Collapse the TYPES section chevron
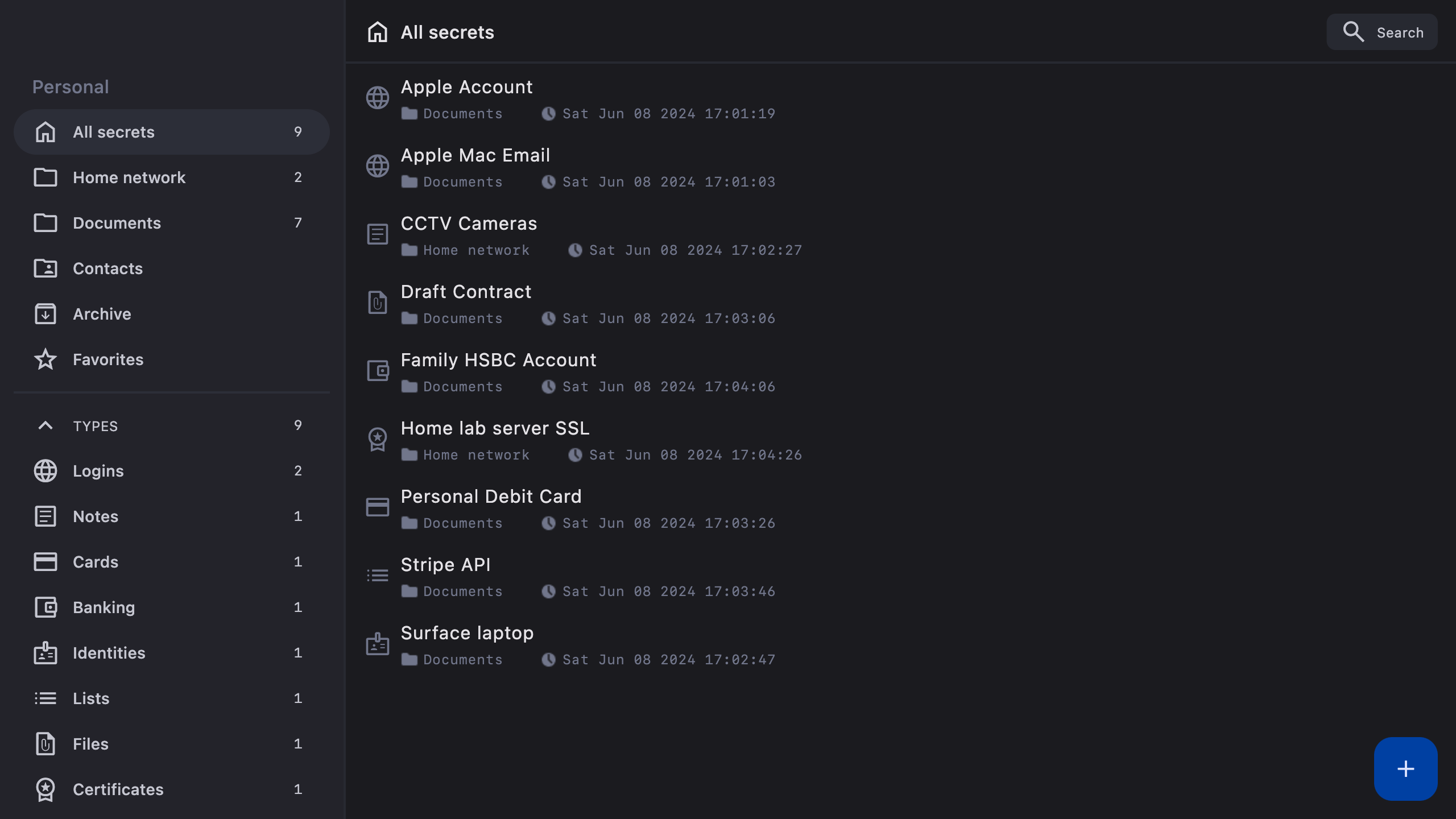This screenshot has width=1456, height=819. [x=45, y=425]
